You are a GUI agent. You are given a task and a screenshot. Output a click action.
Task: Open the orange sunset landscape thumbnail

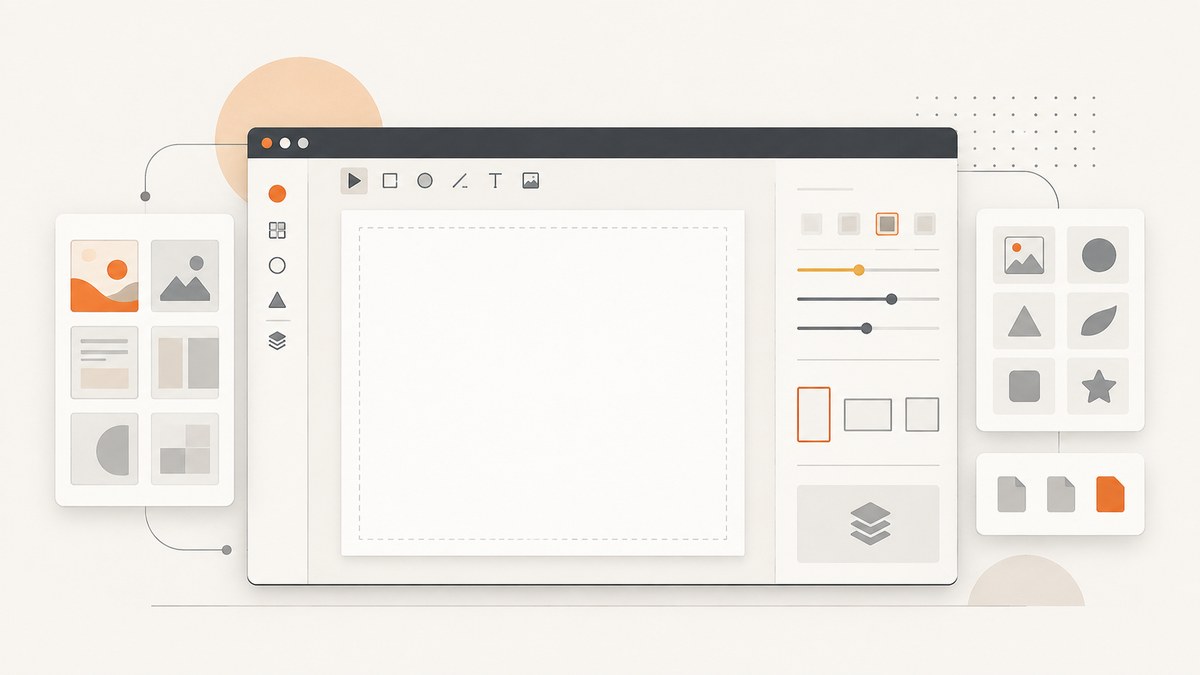coord(105,276)
